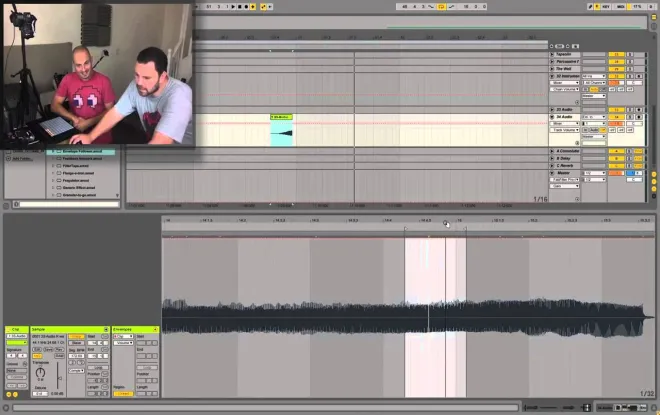Unfold the Tapeolin track
Viewport: 660px width, 415px height.
click(x=552, y=54)
